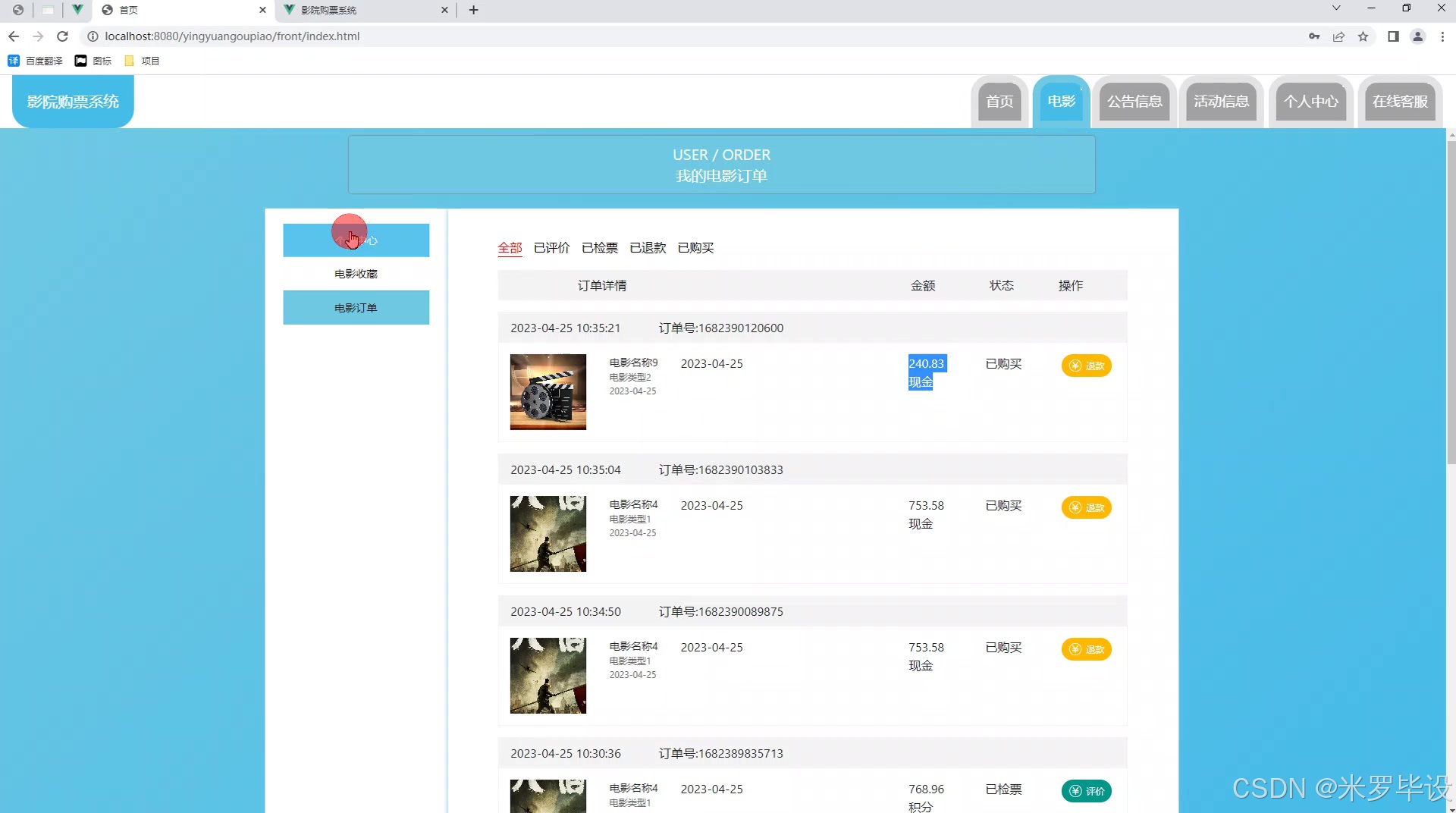Go forward in browser history
This screenshot has width=1456, height=813.
coord(38,36)
